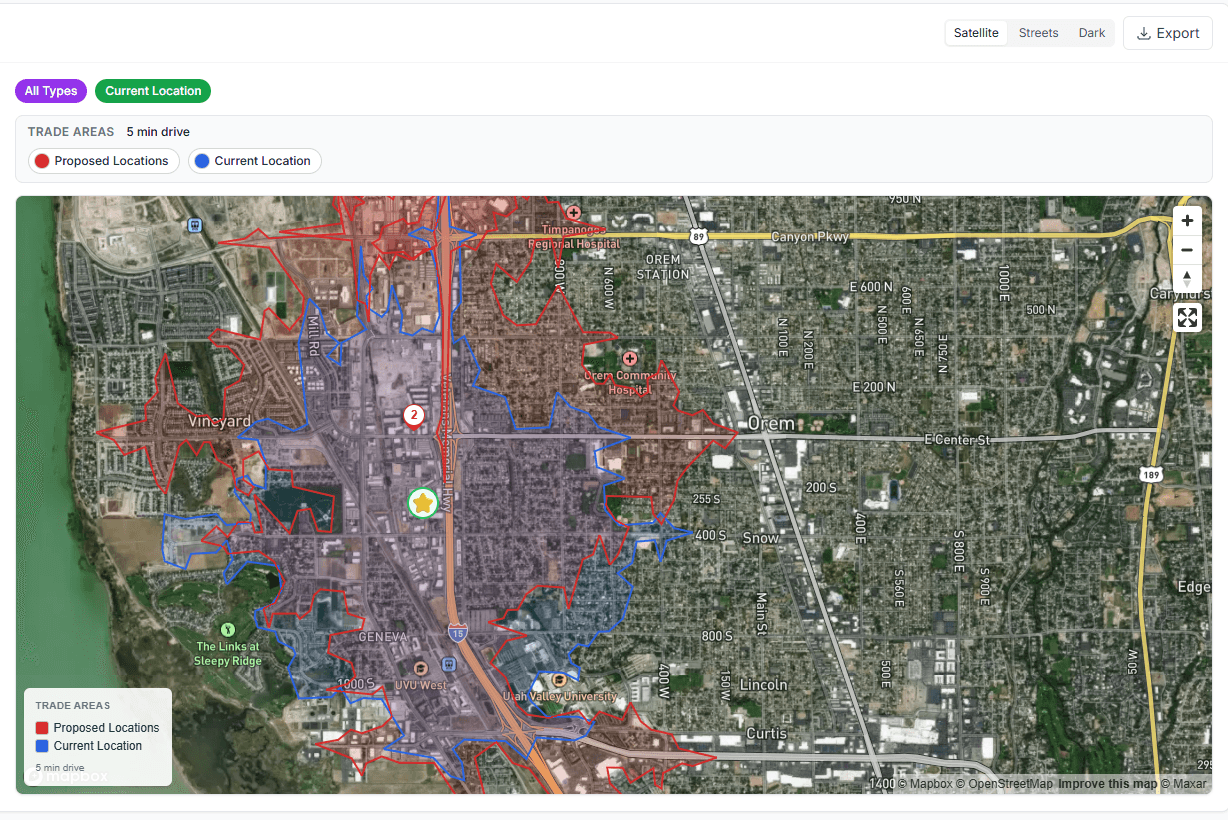Screen dimensions: 1228x820
Task: Click the transit station icon near Vineyard
Action: pyautogui.click(x=194, y=226)
